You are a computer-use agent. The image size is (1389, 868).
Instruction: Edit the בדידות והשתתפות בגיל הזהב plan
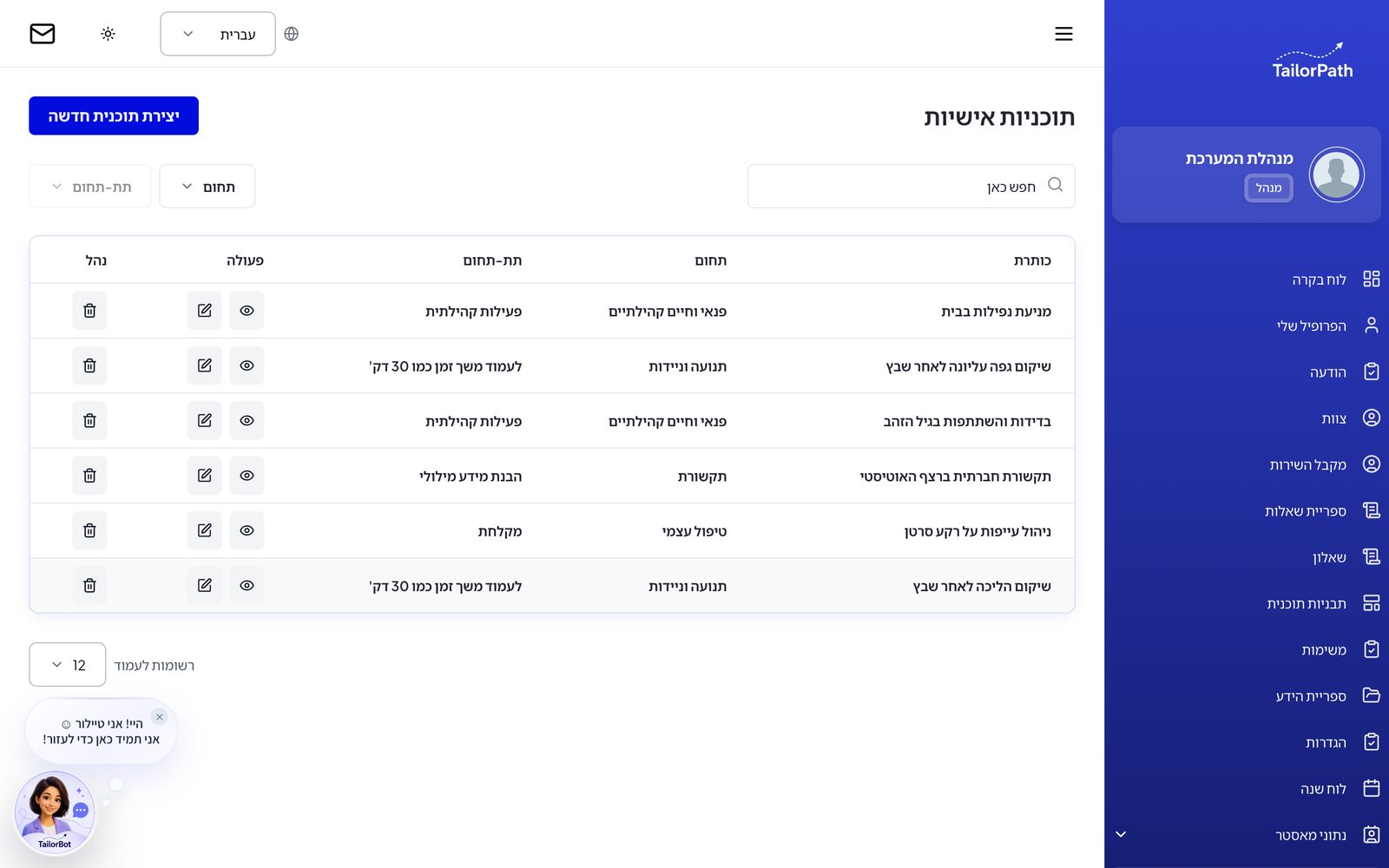tap(204, 420)
